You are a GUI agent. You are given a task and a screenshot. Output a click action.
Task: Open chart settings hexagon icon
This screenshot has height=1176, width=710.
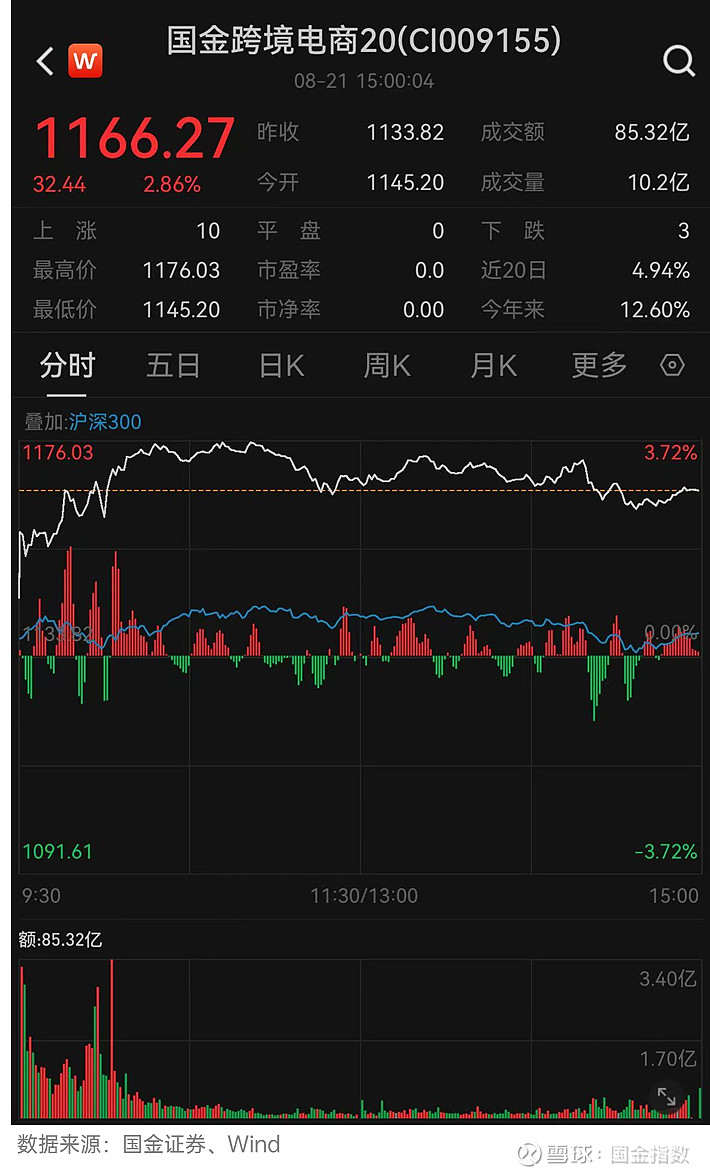[672, 366]
